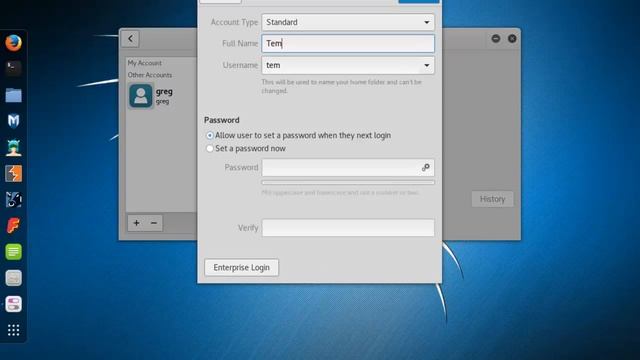
Task: Select greg account name in list
Action: pyautogui.click(x=164, y=91)
